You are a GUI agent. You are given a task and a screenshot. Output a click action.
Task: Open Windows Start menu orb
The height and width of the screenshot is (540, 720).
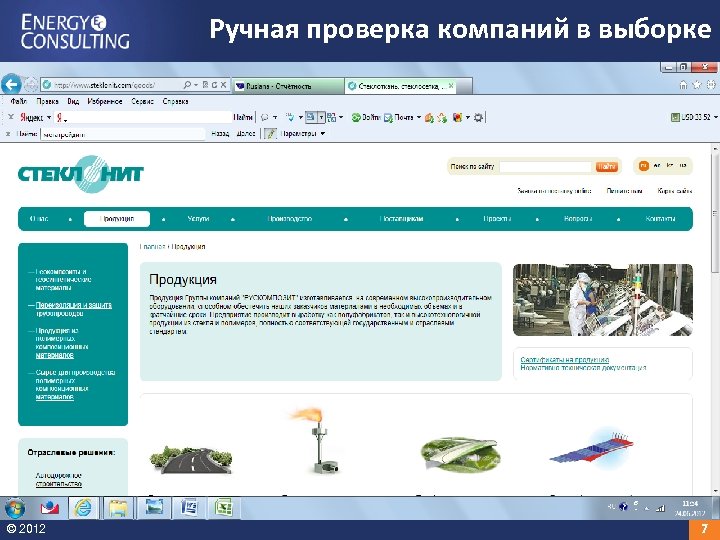point(14,508)
